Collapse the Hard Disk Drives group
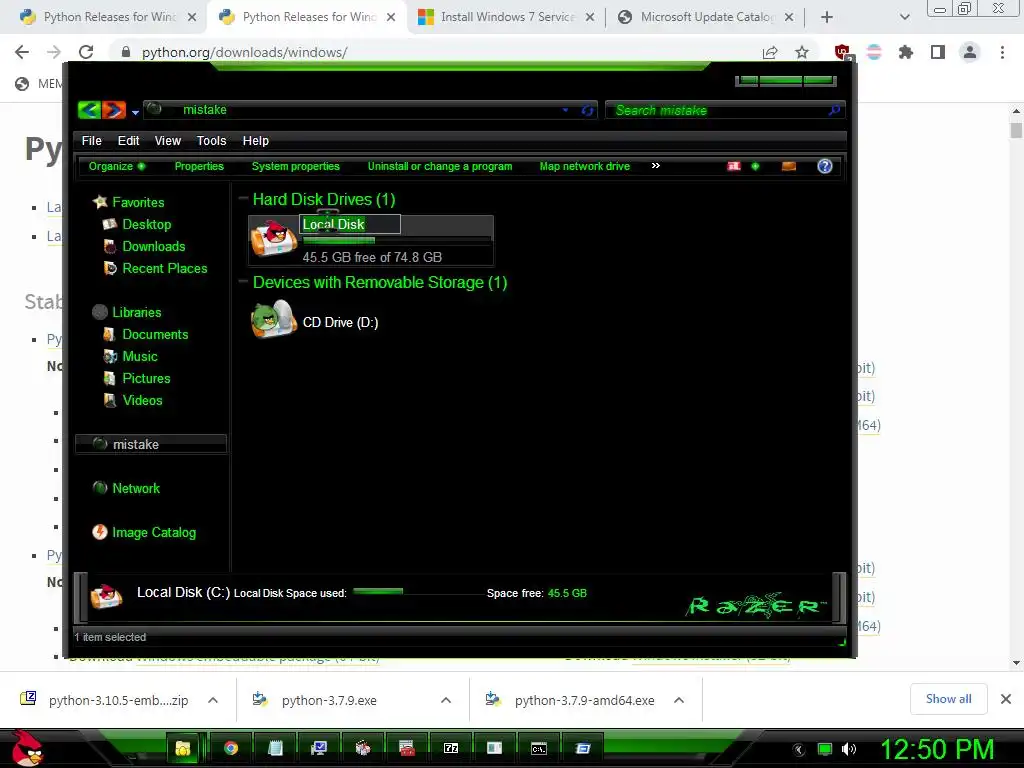The image size is (1024, 768). coord(244,198)
